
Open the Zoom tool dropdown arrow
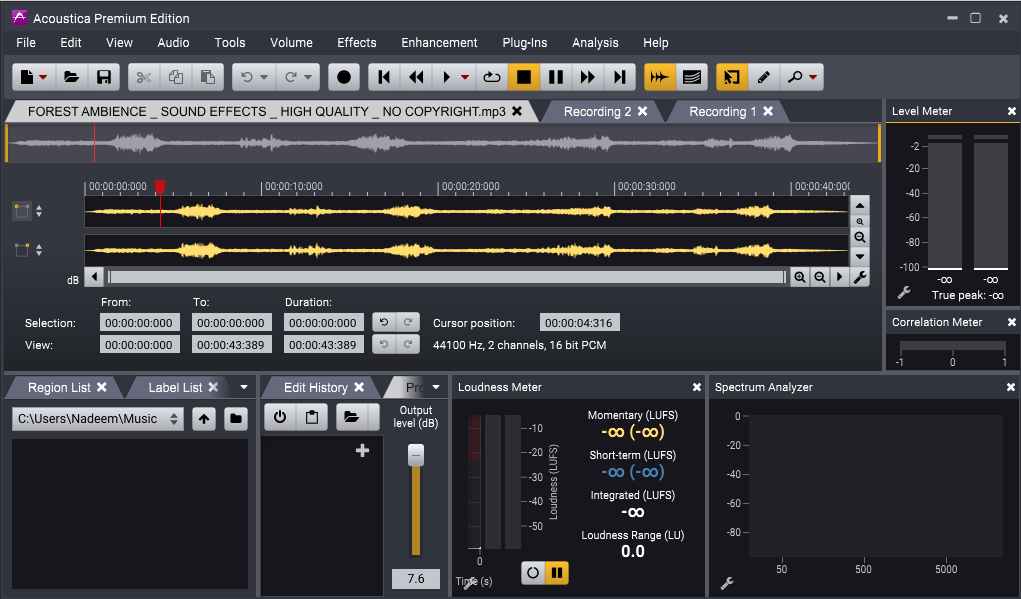[813, 77]
